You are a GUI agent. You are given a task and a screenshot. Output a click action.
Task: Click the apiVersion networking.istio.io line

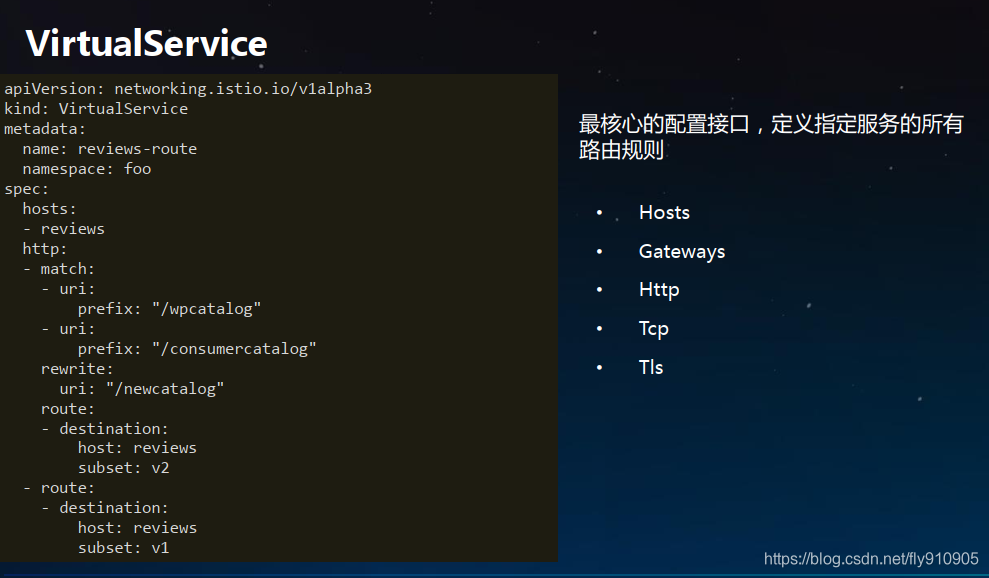[x=188, y=89]
